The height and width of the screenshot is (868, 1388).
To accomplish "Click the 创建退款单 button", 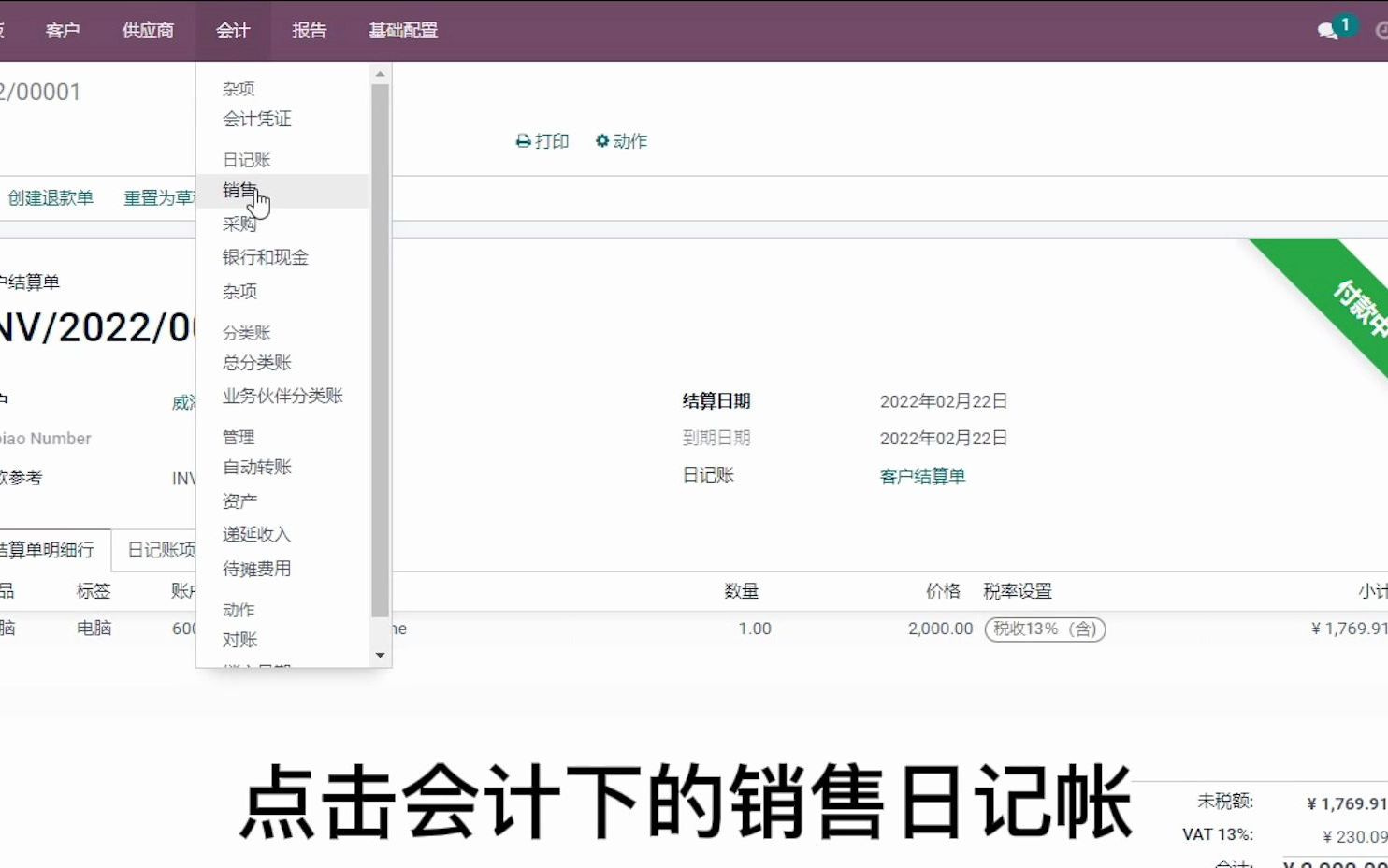I will coord(51,198).
